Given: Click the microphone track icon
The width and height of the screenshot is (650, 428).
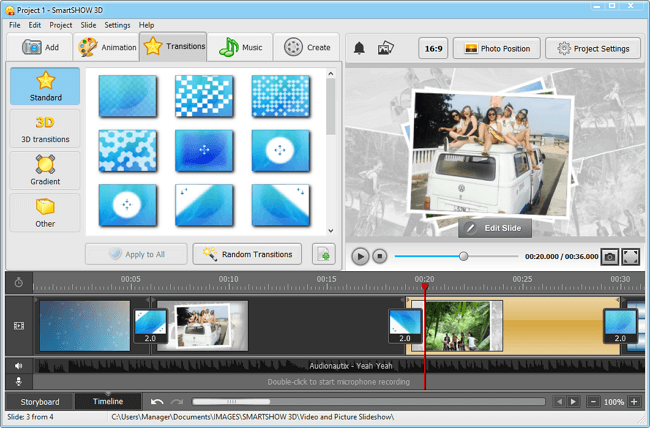Looking at the screenshot, I should [x=19, y=382].
